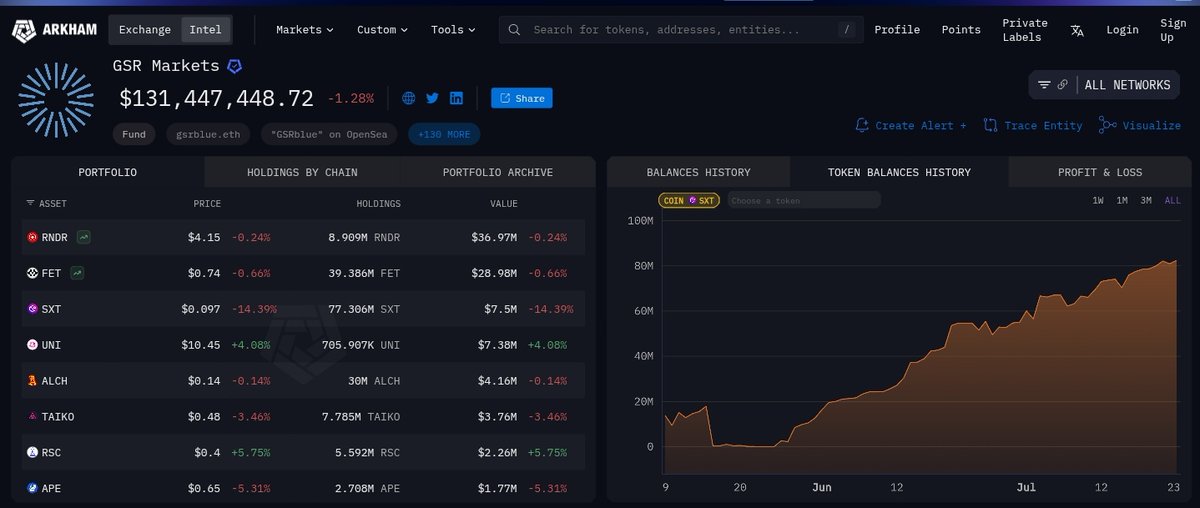
Task: Open the Profit & Loss tab
Action: [x=1100, y=172]
